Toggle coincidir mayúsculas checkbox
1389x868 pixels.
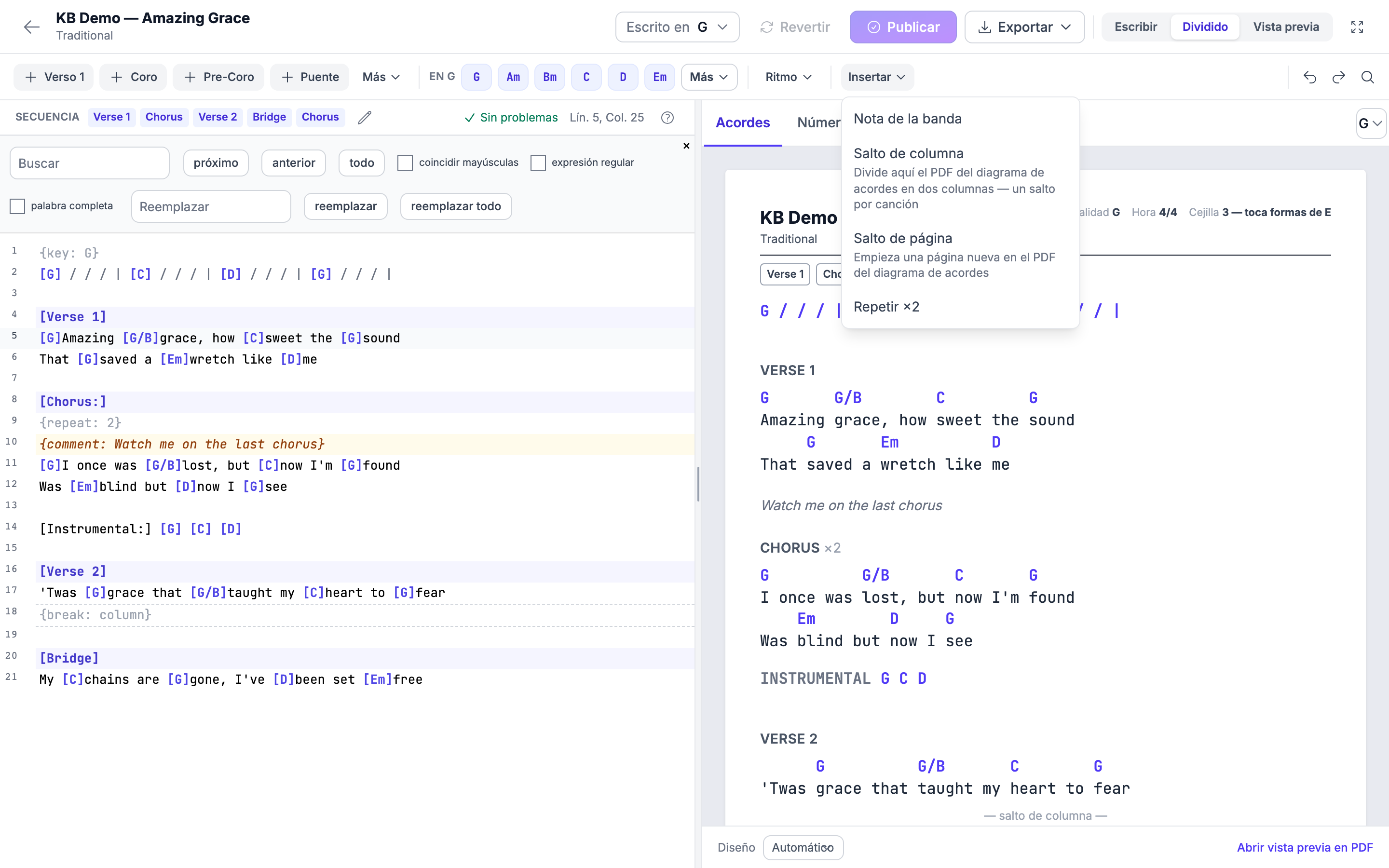pyautogui.click(x=405, y=163)
